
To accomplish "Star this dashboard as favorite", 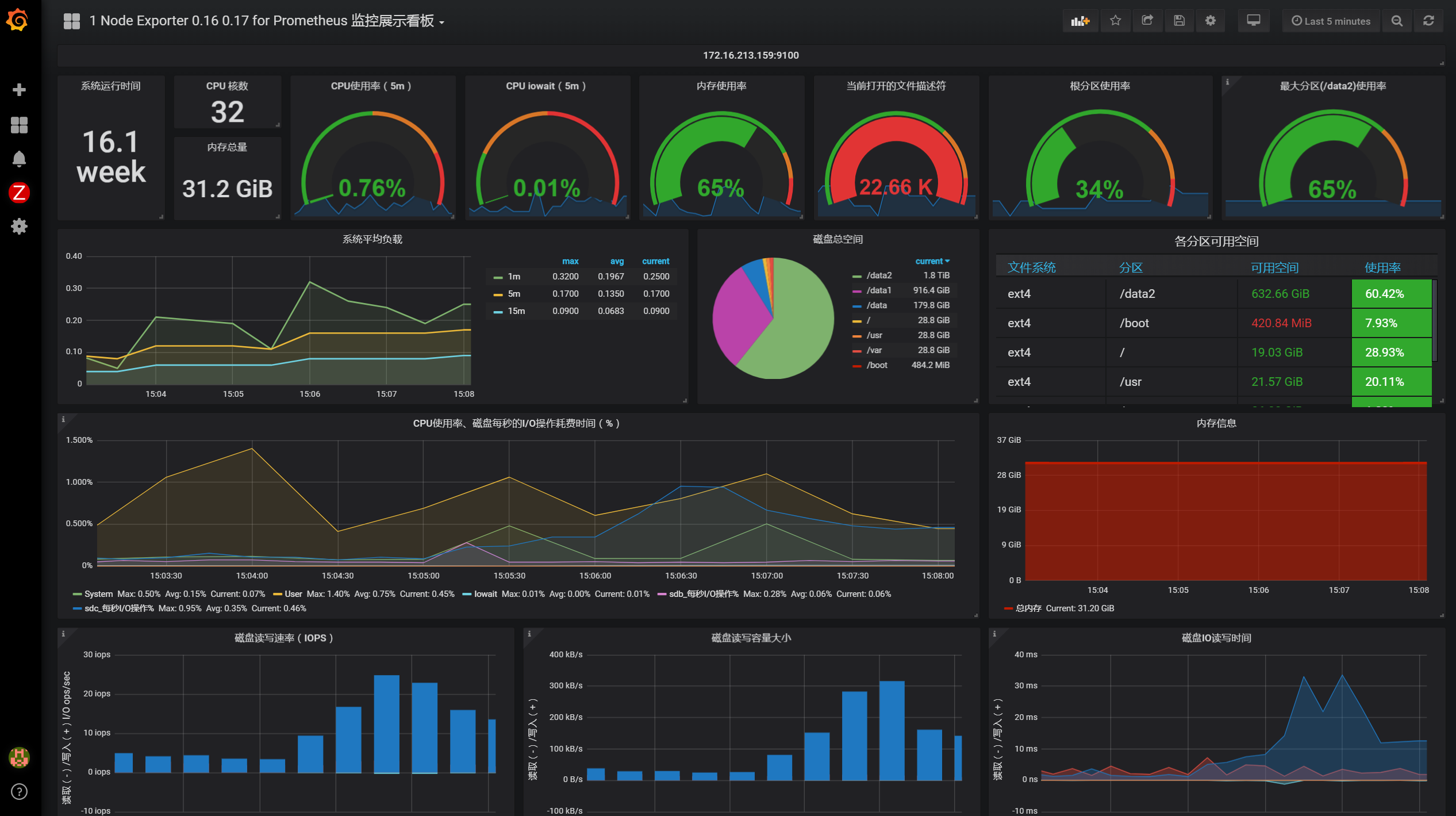I will pyautogui.click(x=1115, y=21).
